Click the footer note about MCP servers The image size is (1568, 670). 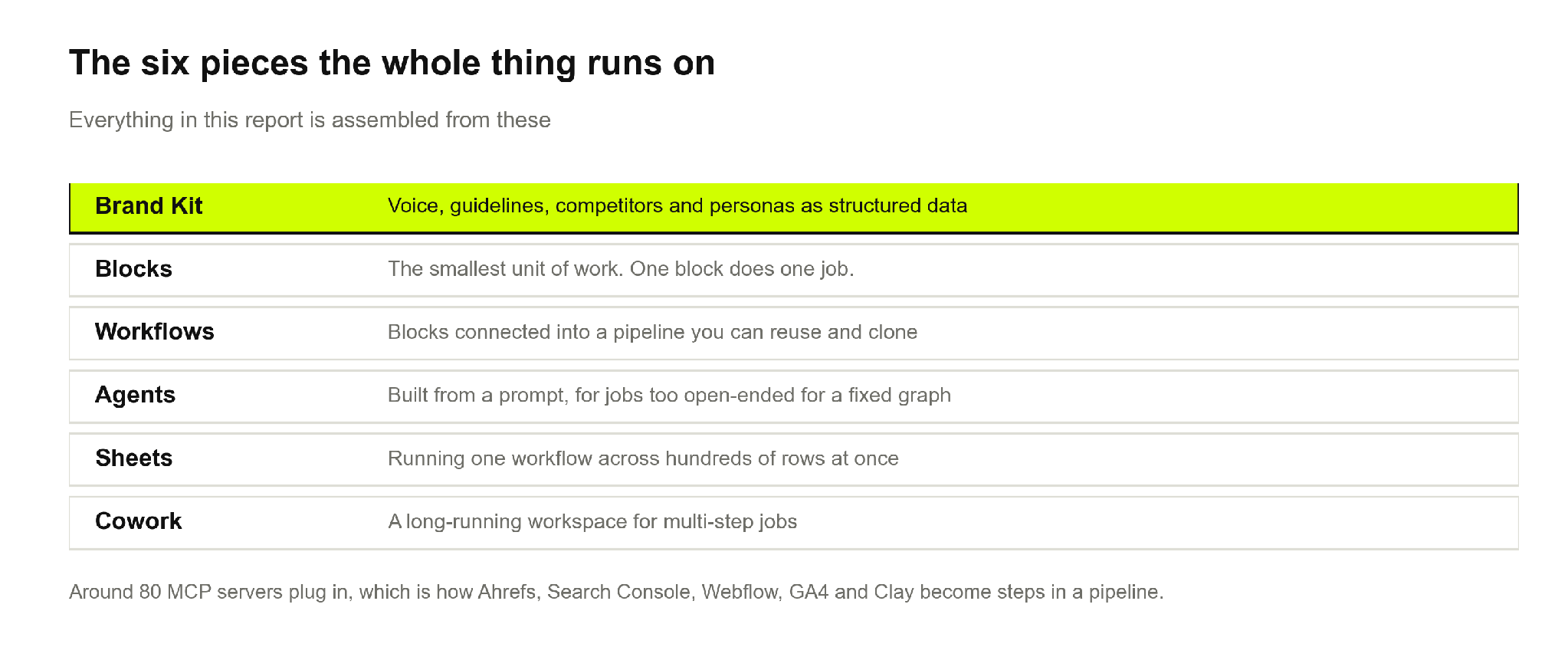pos(616,592)
